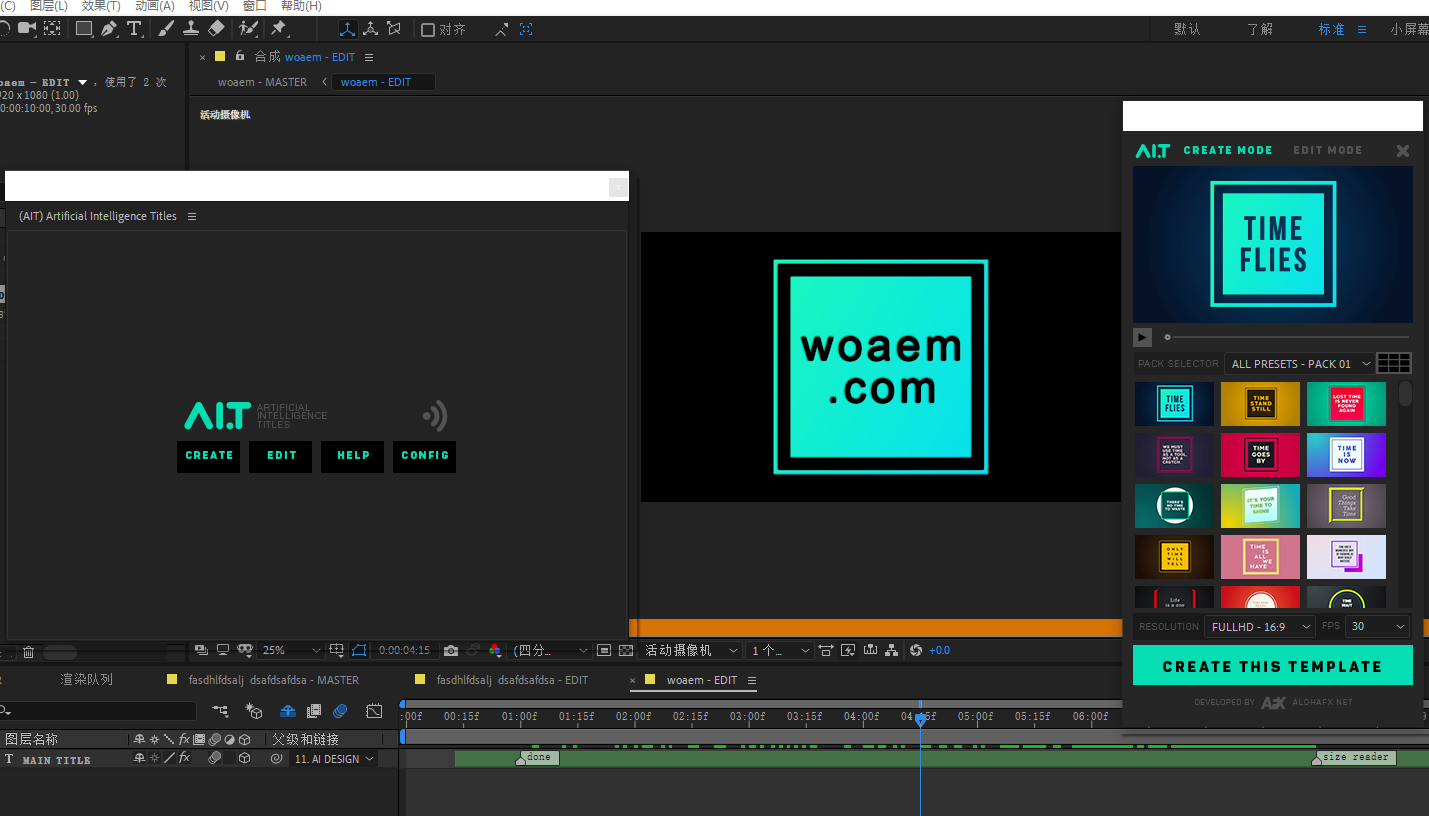The height and width of the screenshot is (816, 1429).
Task: Select the Pen tool
Action: pos(108,29)
